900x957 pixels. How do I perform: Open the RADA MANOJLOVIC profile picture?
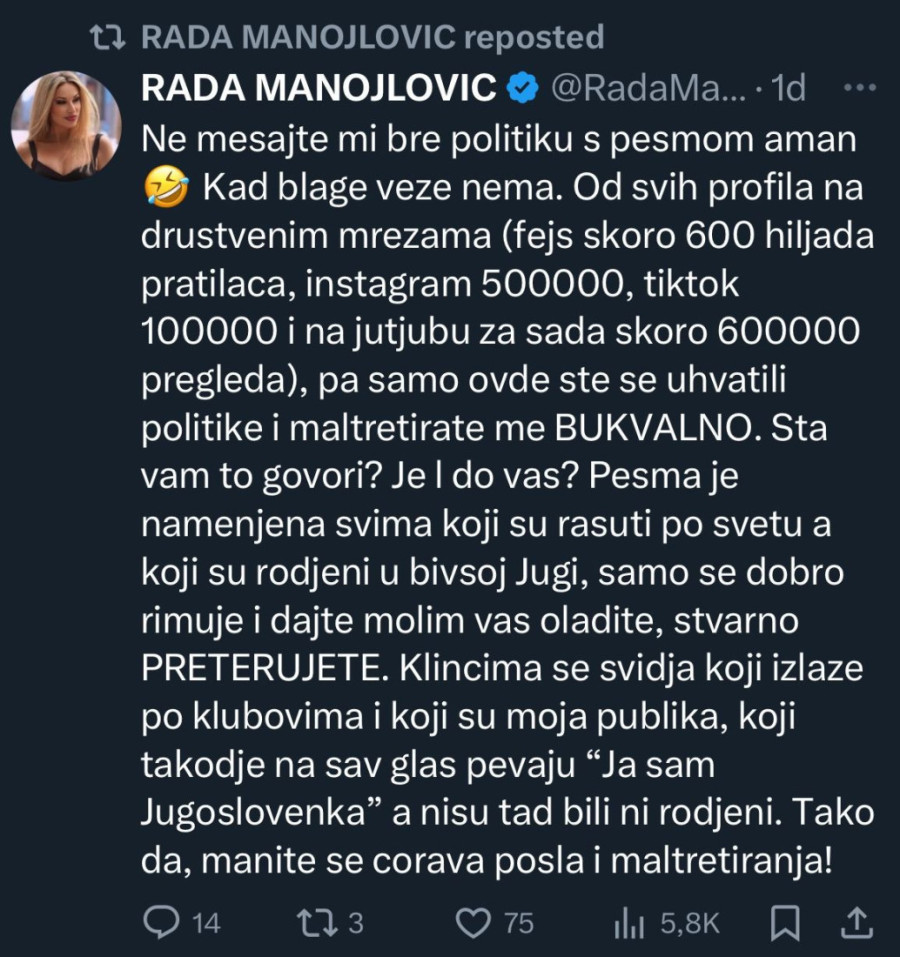[x=66, y=125]
